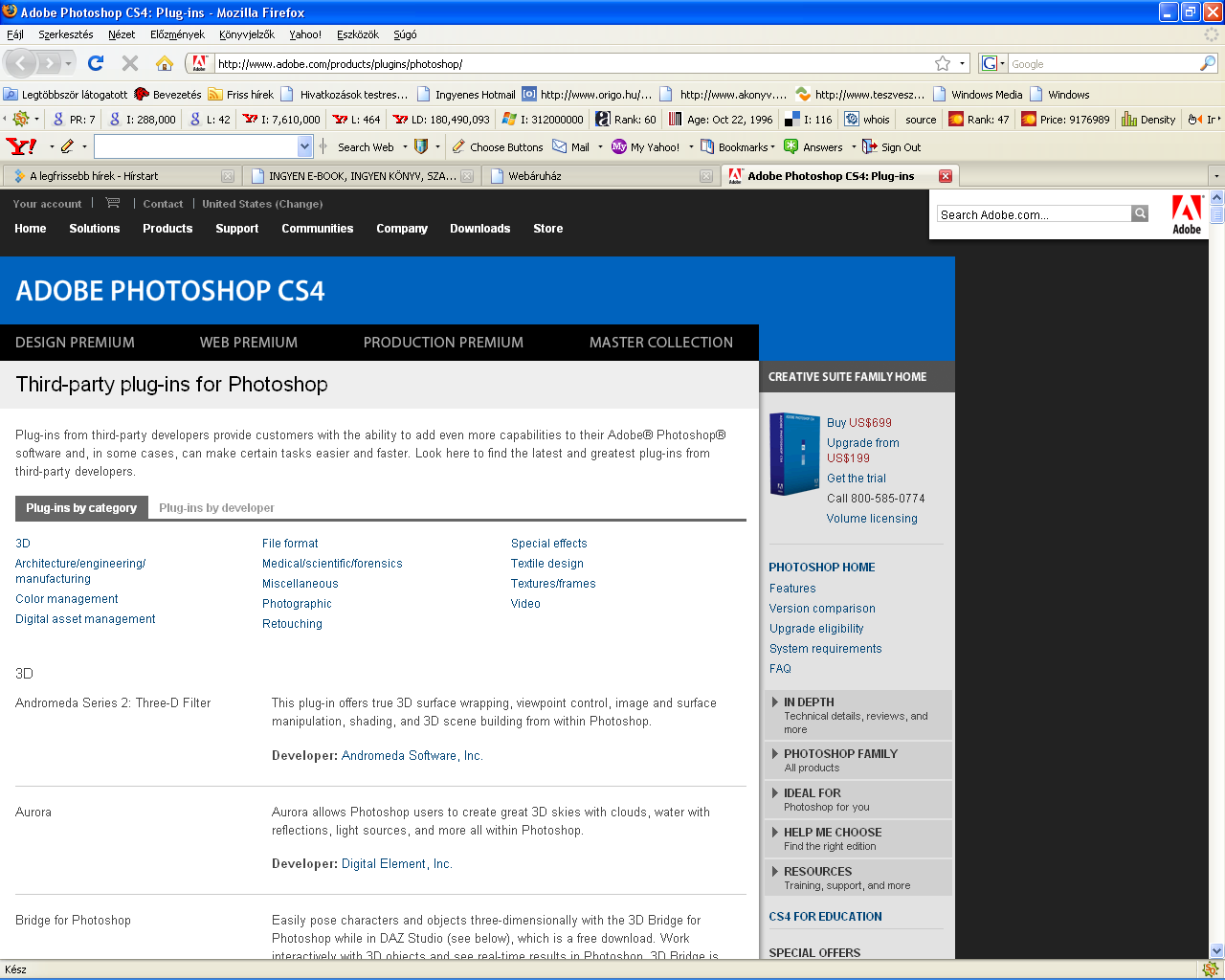Viewport: 1225px width, 980px height.
Task: Click the whois toolbar item
Action: 867,119
